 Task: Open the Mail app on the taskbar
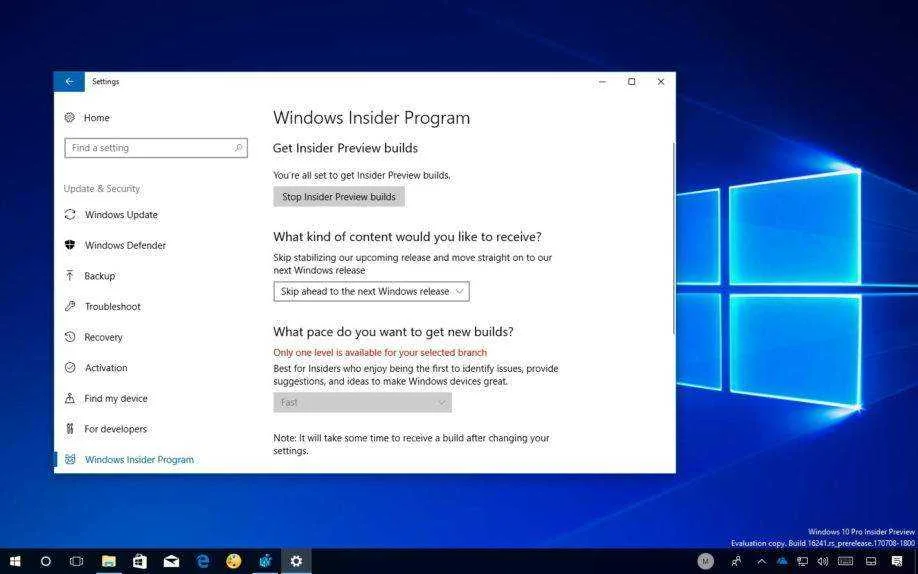tap(171, 561)
